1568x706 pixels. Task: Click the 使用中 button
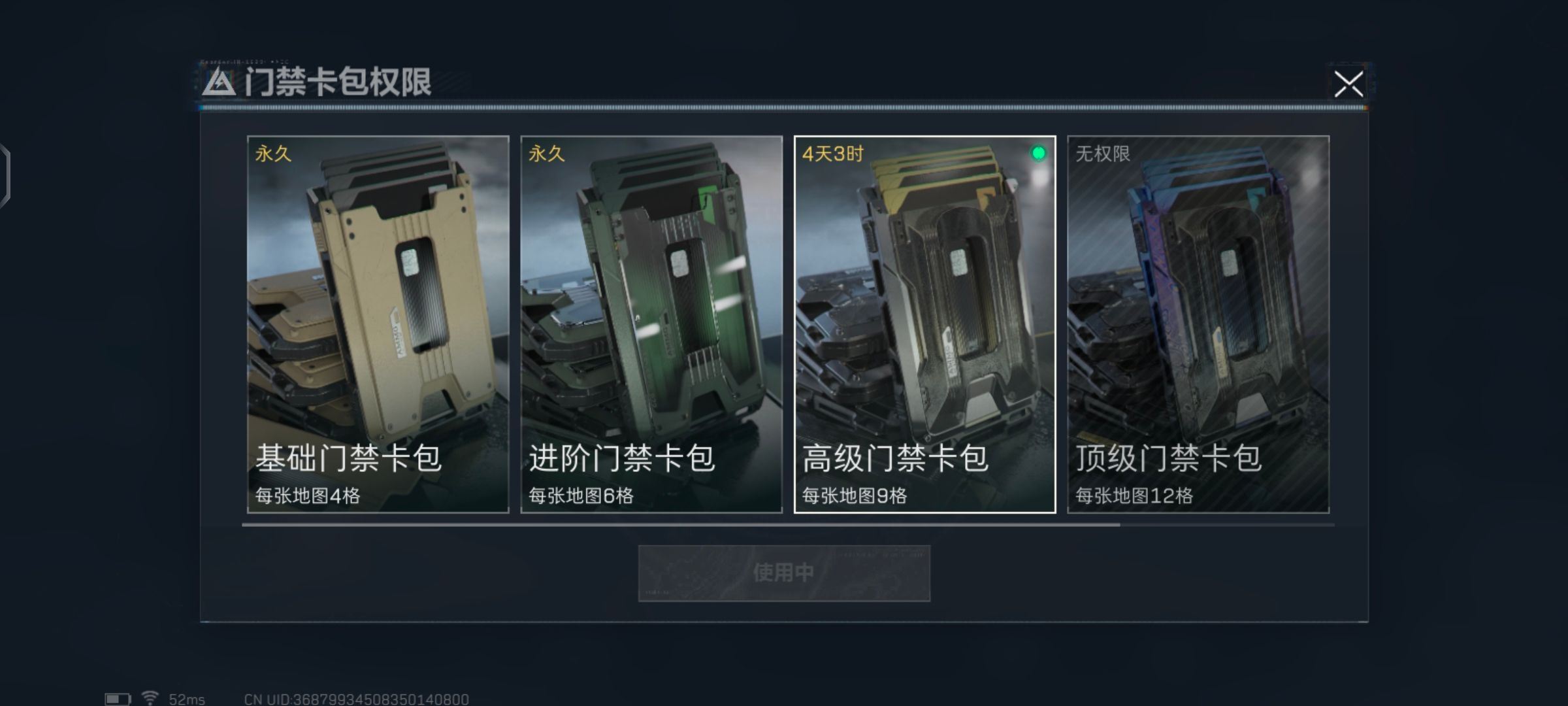(784, 573)
